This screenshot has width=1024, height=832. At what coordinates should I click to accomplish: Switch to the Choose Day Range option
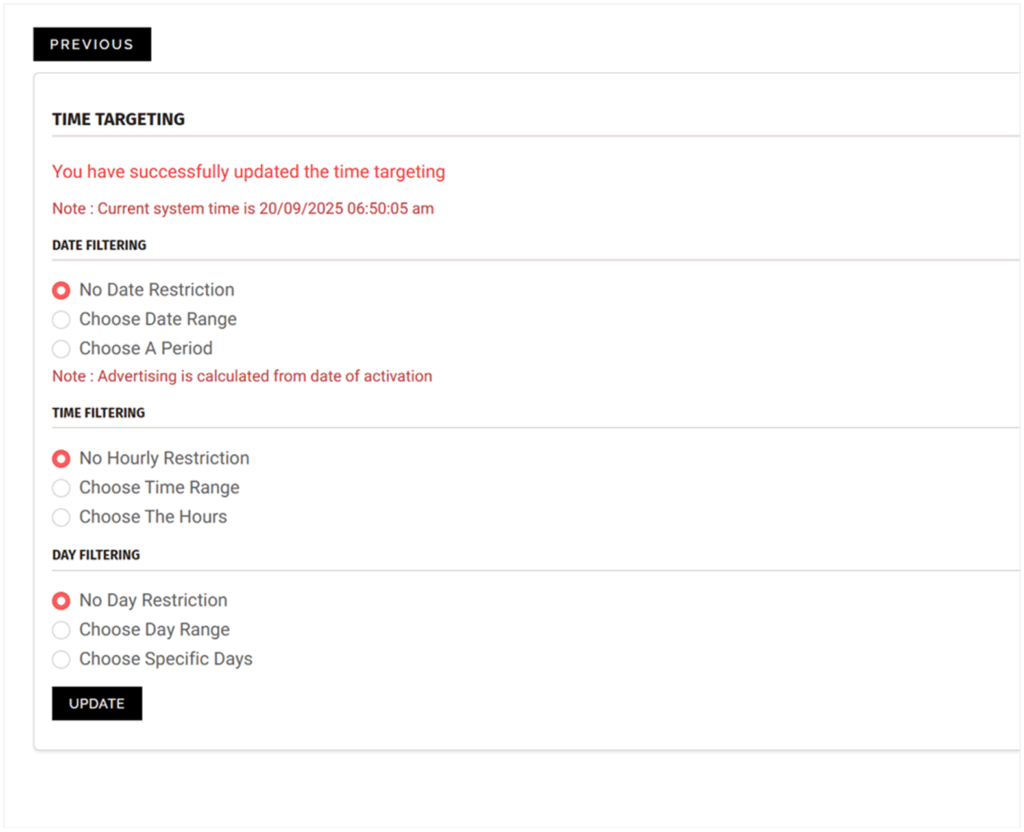61,630
